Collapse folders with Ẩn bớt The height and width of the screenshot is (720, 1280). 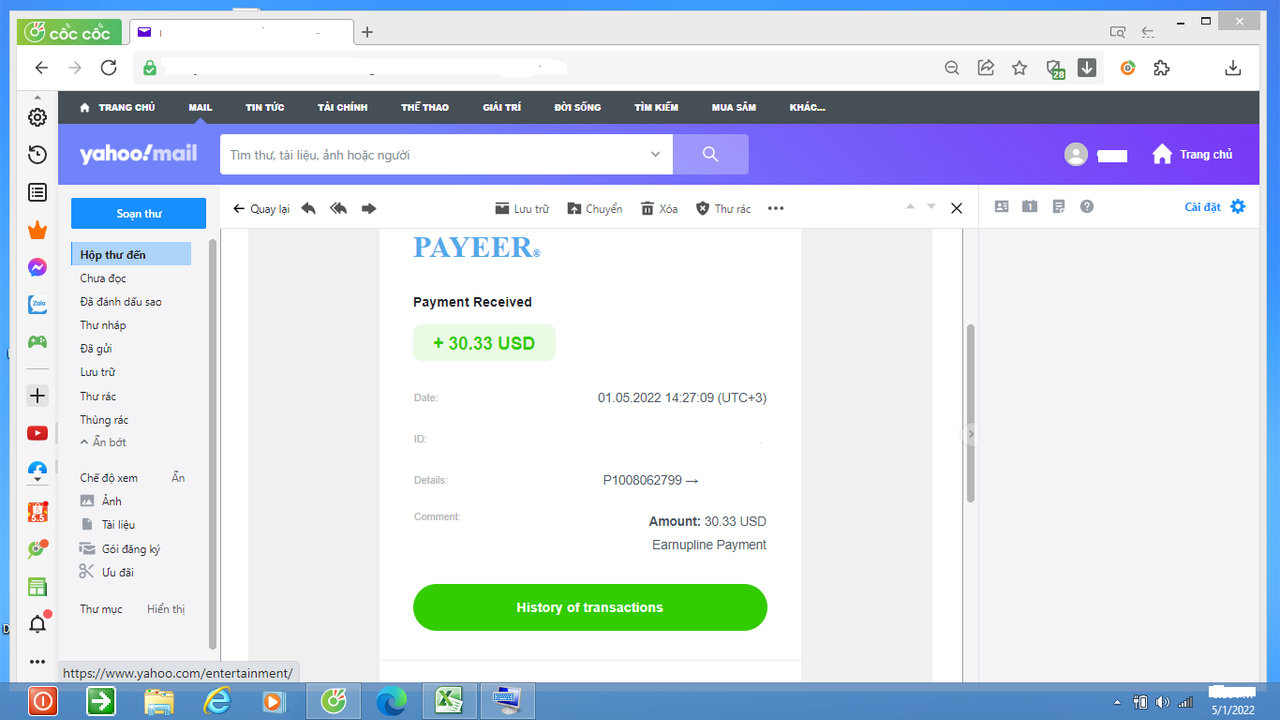pos(103,442)
